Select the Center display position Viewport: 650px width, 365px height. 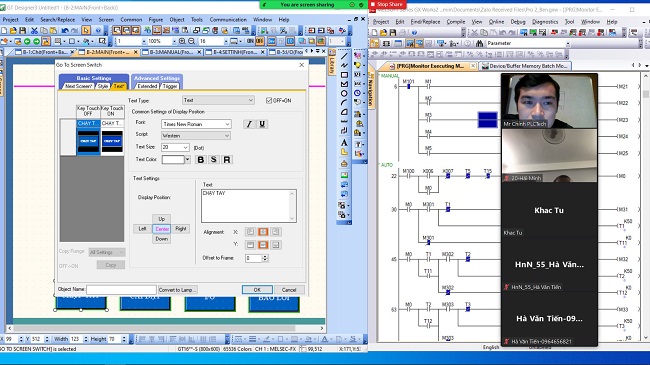(162, 229)
